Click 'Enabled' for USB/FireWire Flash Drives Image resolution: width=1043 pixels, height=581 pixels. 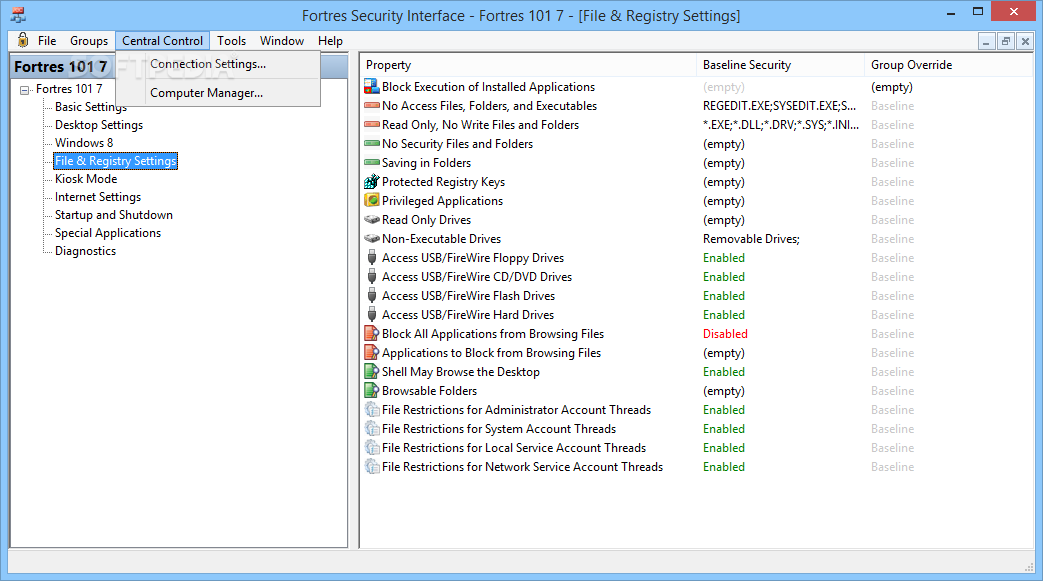pyautogui.click(x=724, y=295)
